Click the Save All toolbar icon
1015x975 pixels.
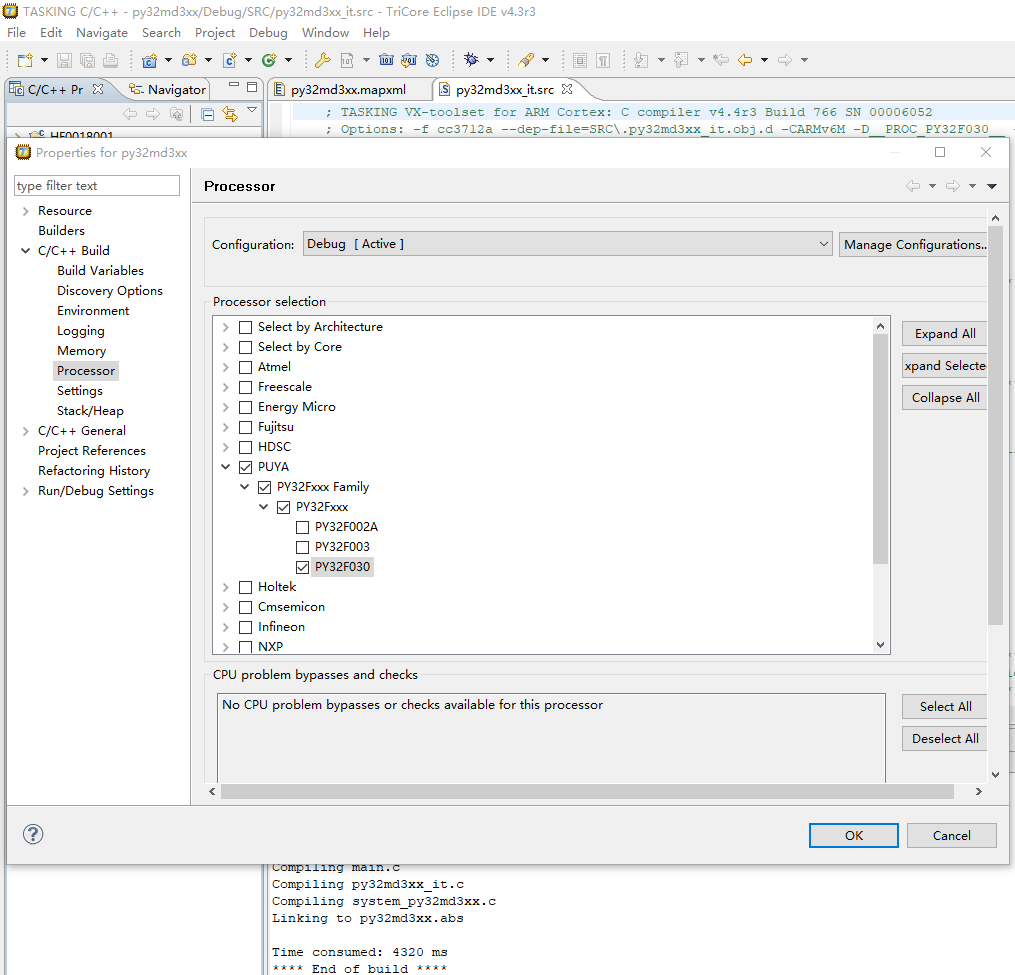87,60
